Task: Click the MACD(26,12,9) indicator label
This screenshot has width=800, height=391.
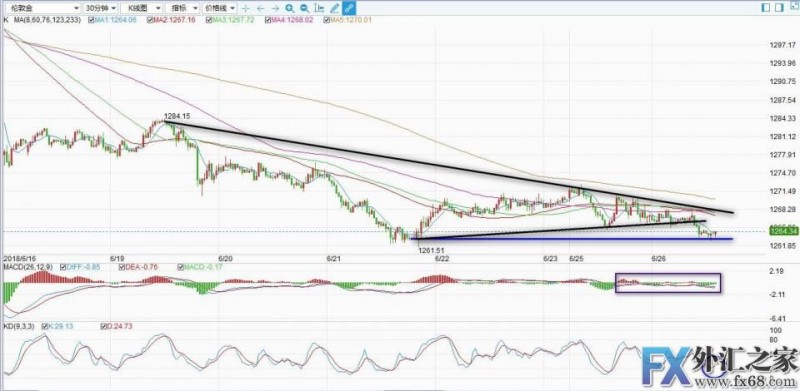Action: 28,267
